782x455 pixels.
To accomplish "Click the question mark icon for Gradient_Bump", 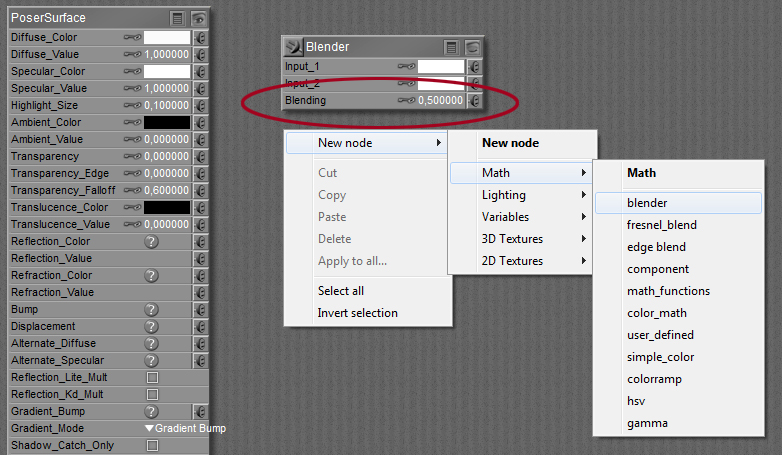I will pyautogui.click(x=152, y=412).
